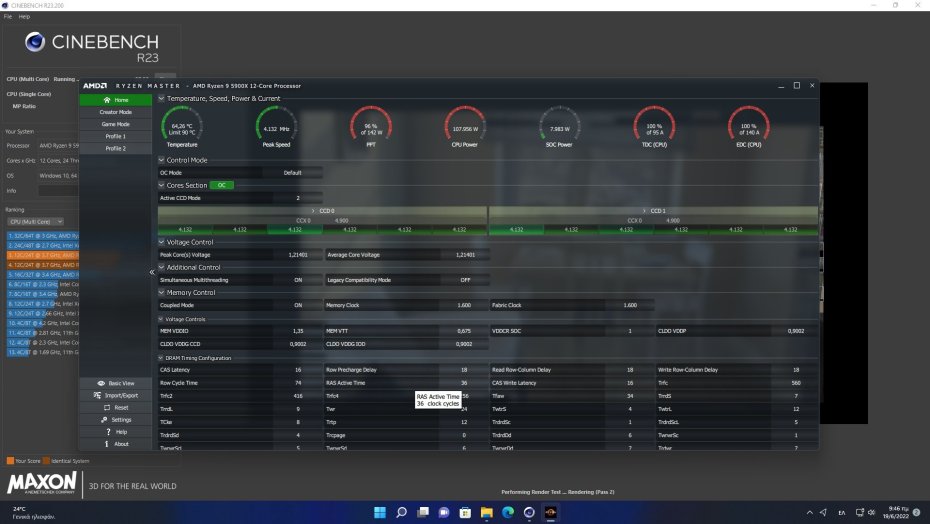The width and height of the screenshot is (930, 524).
Task: Switch to Ryzen Master on taskbar
Action: [550, 512]
